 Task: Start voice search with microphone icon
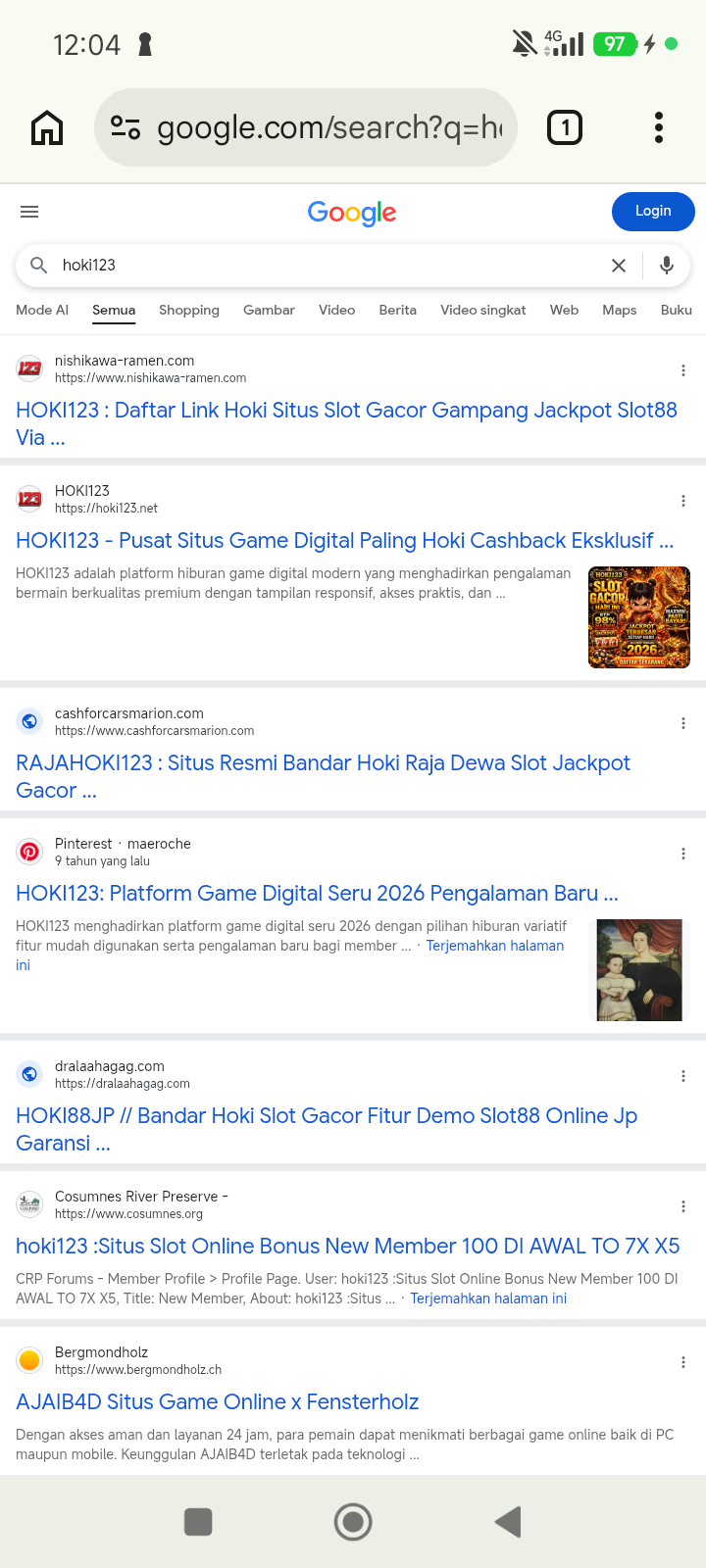coord(667,266)
